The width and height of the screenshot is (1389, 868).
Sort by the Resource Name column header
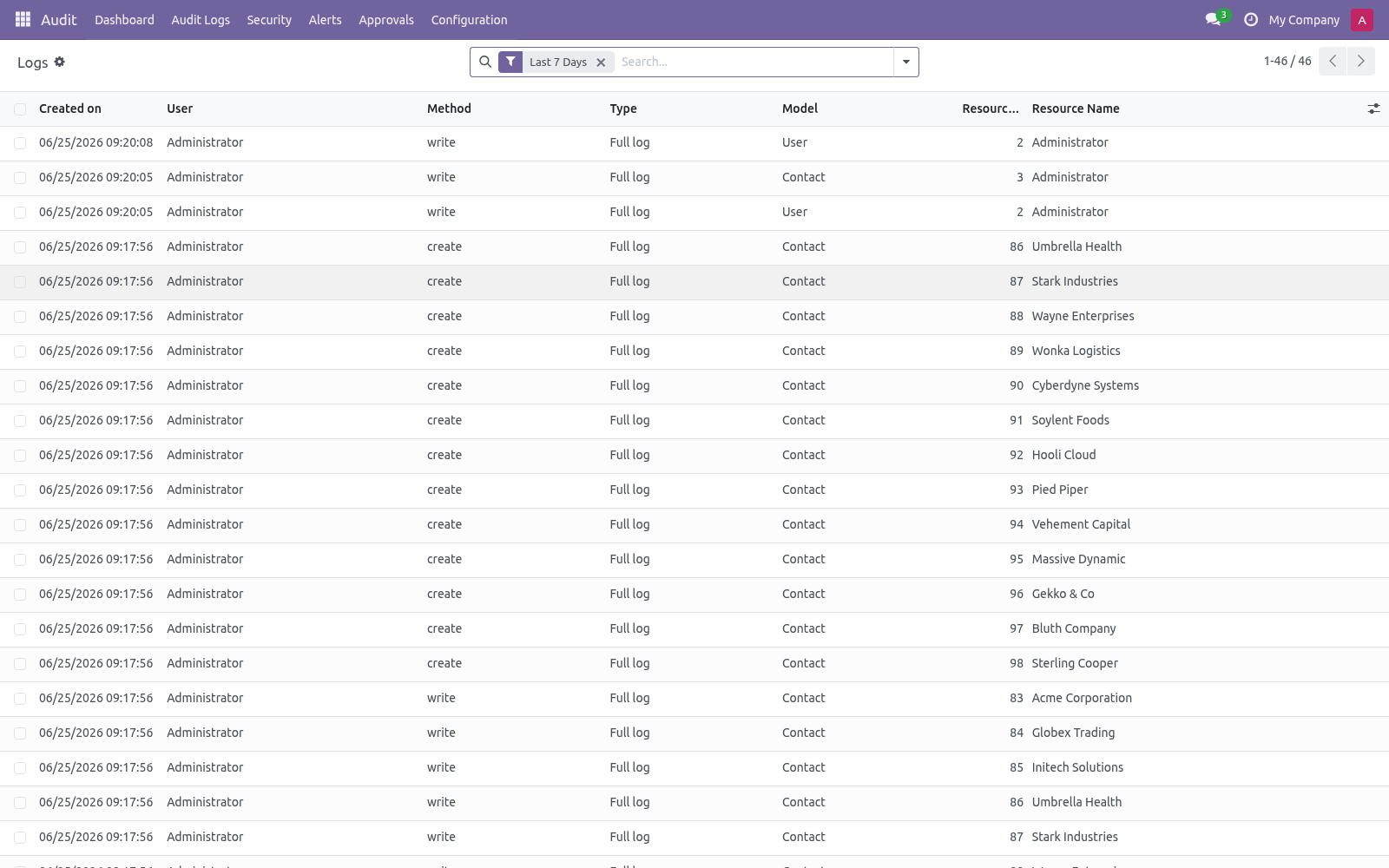click(1076, 108)
